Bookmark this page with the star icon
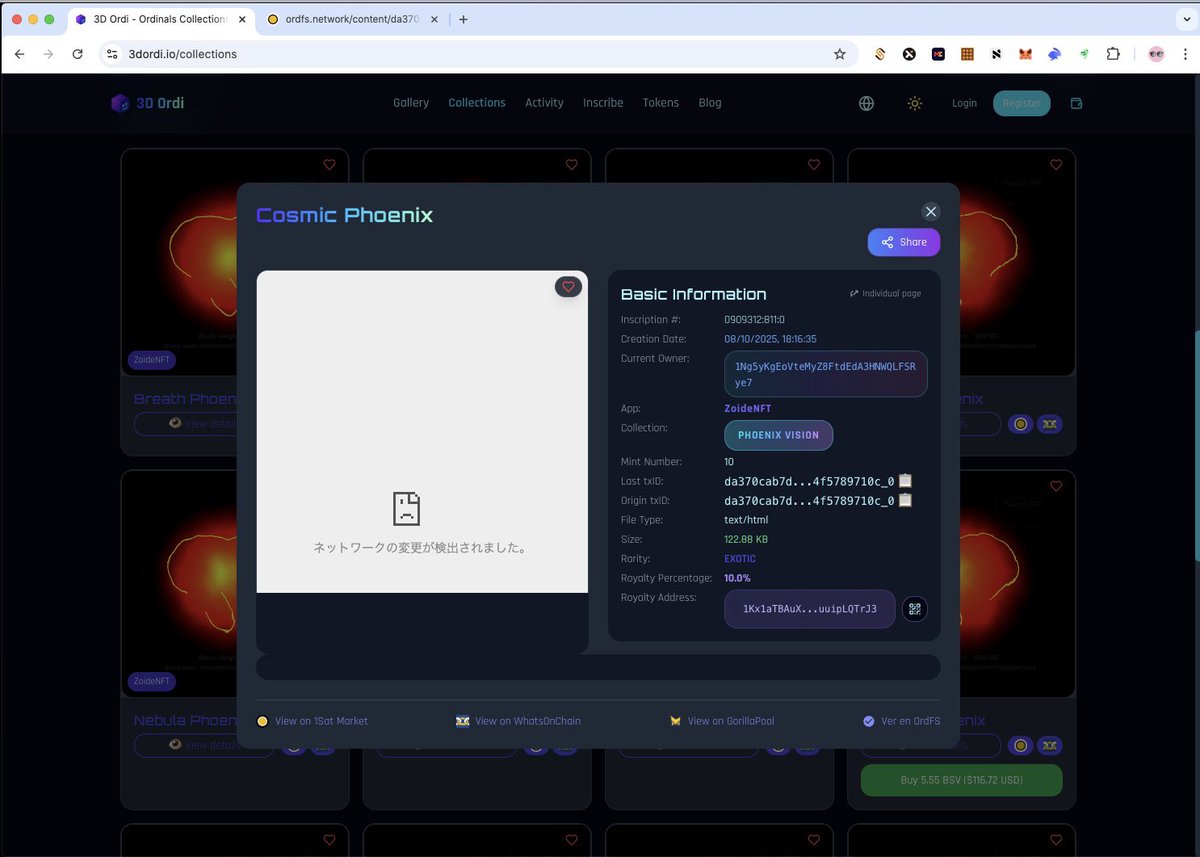 839,54
